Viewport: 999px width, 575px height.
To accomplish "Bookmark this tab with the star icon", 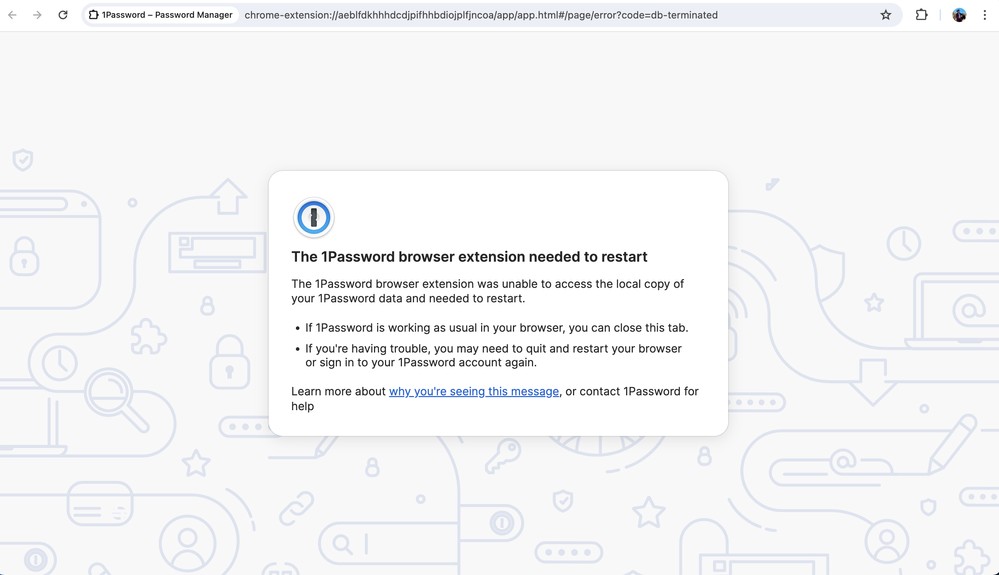I will (x=885, y=15).
